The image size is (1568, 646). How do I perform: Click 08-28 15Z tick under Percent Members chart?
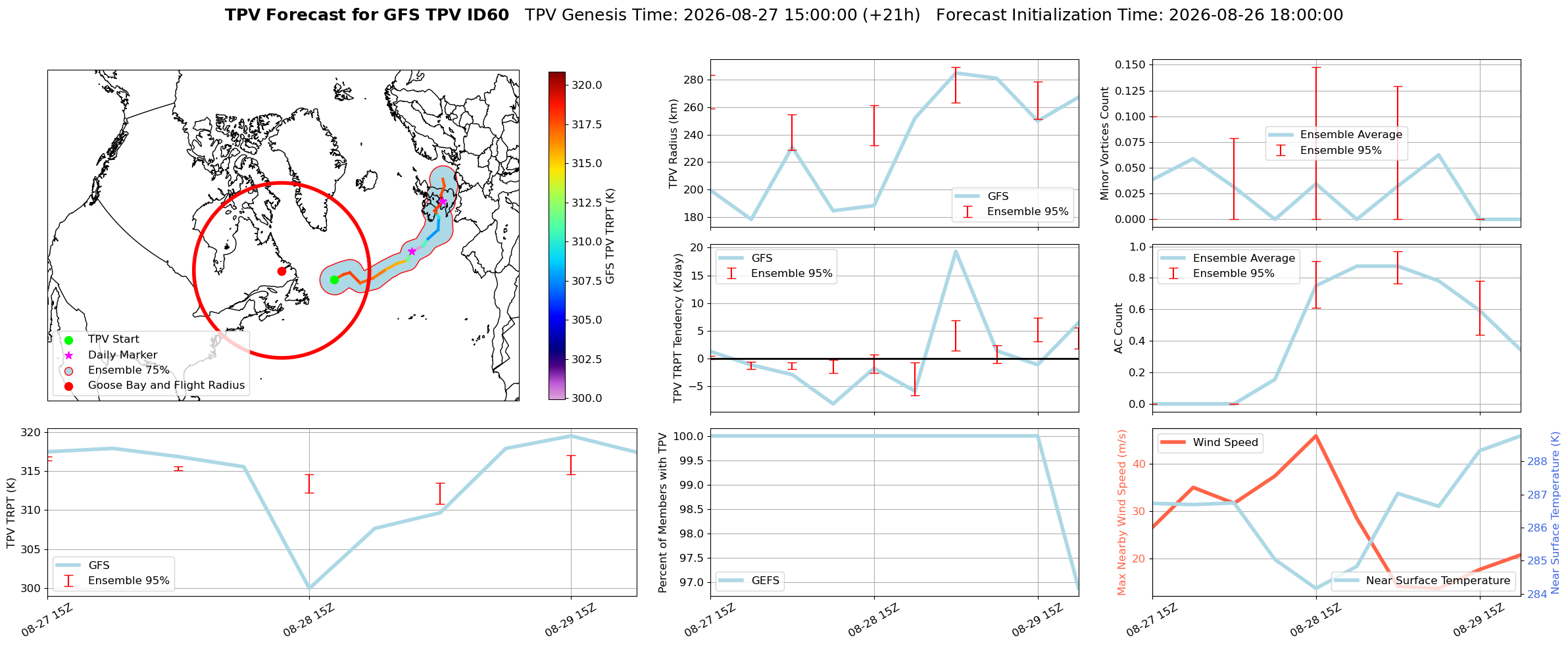(873, 621)
